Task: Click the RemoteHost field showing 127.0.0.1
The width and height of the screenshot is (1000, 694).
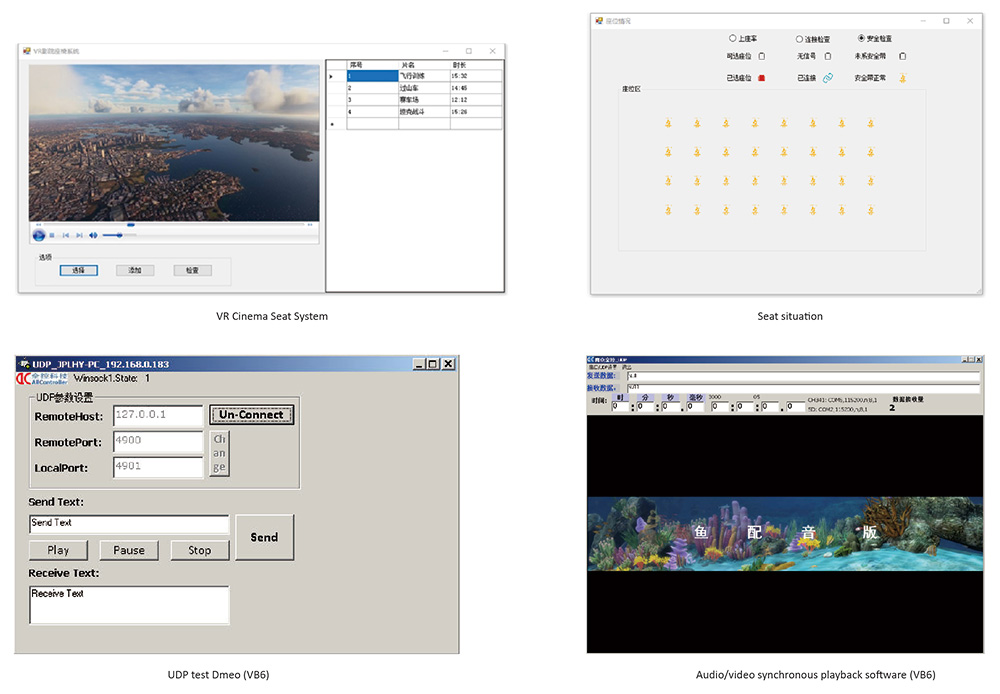Action: (158, 415)
